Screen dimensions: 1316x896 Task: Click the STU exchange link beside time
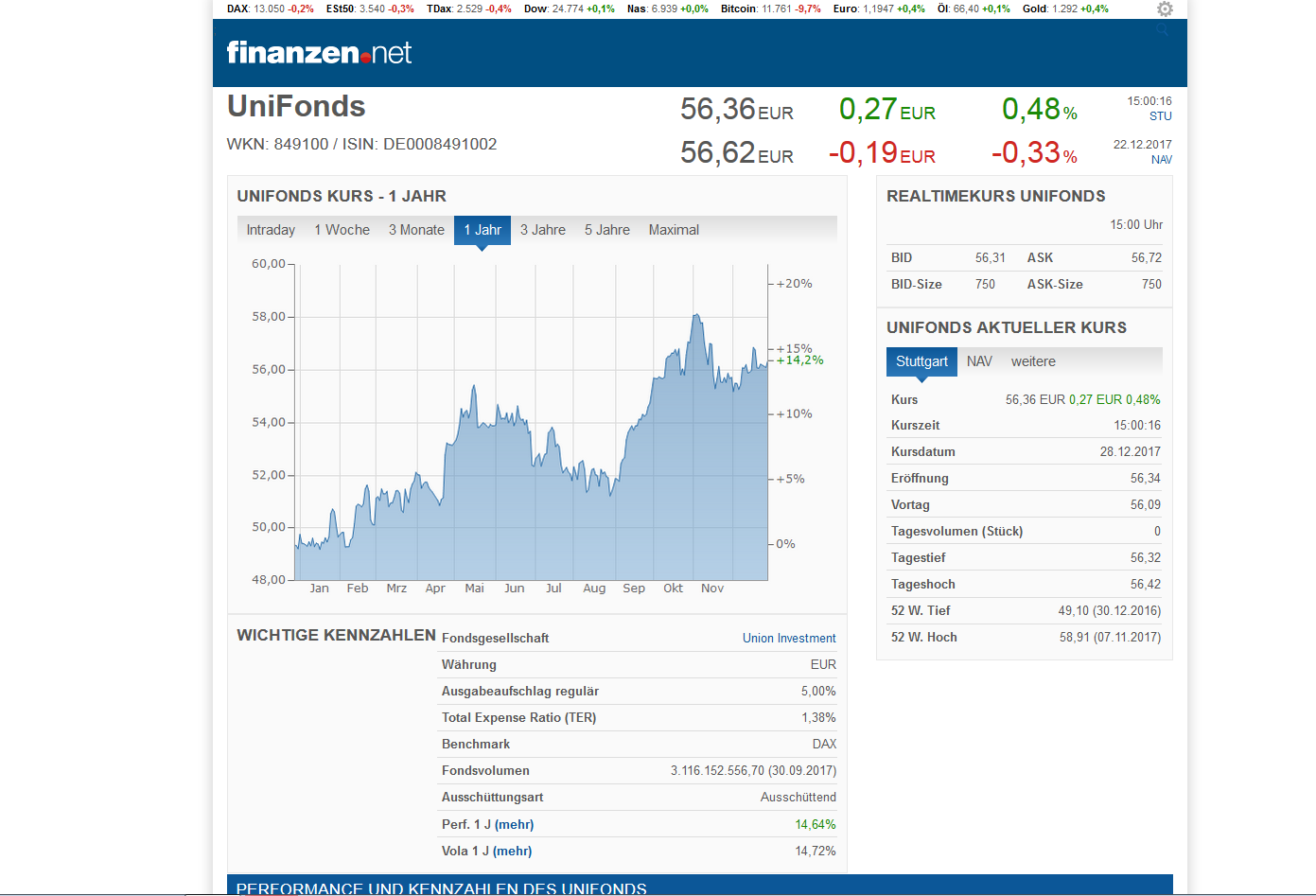tap(1160, 116)
